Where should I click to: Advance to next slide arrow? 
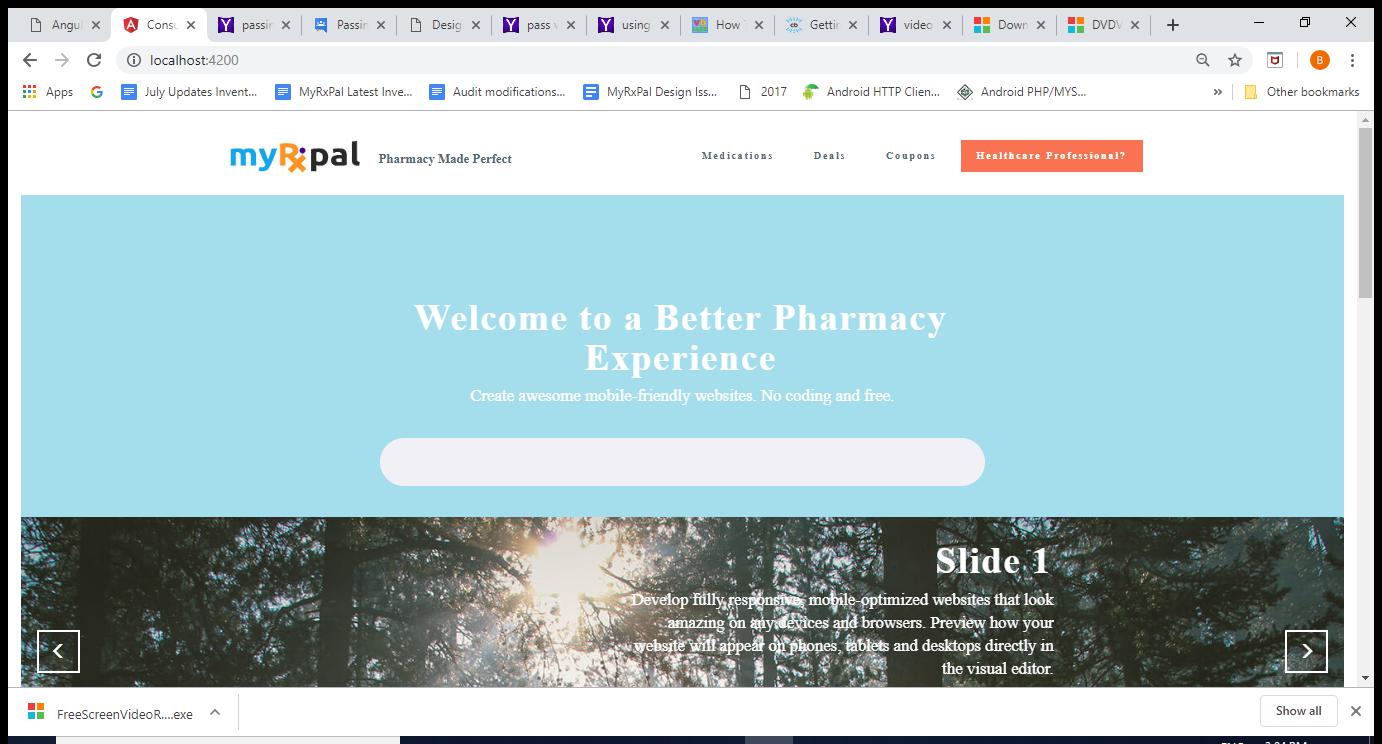point(1306,651)
